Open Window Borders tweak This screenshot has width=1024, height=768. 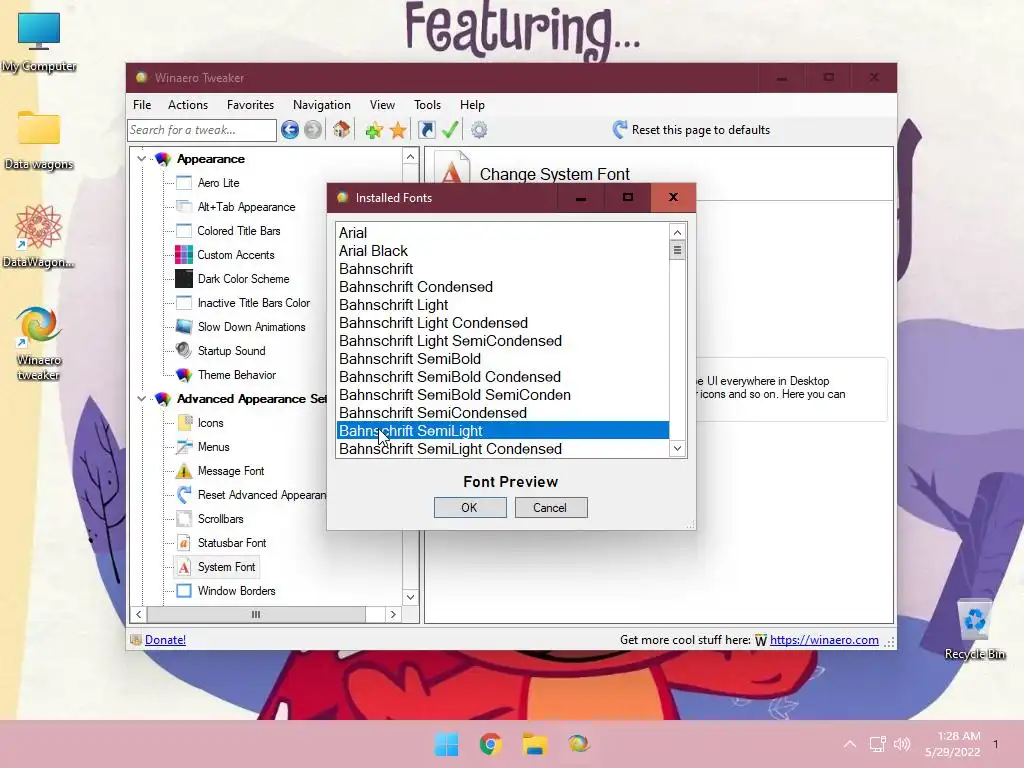tap(236, 591)
